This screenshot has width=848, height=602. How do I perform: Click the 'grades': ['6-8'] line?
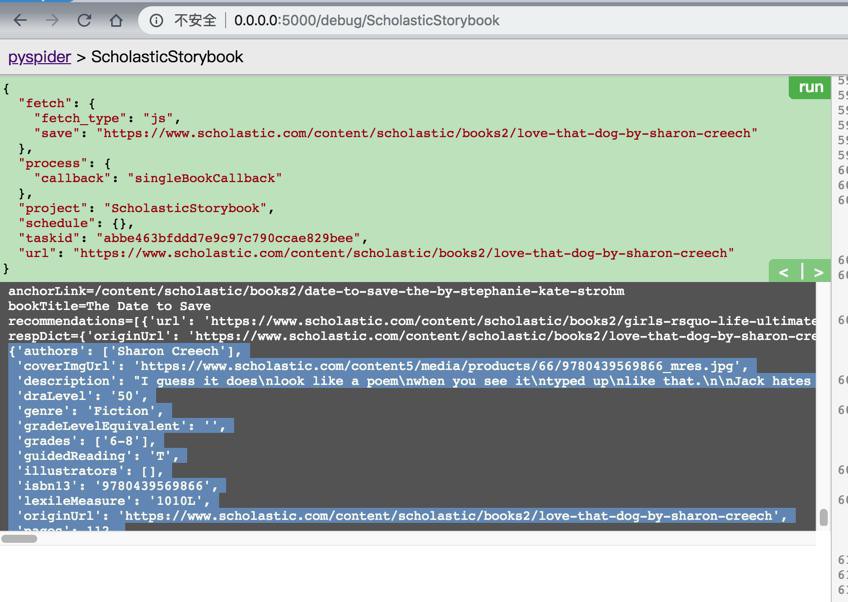(86, 441)
